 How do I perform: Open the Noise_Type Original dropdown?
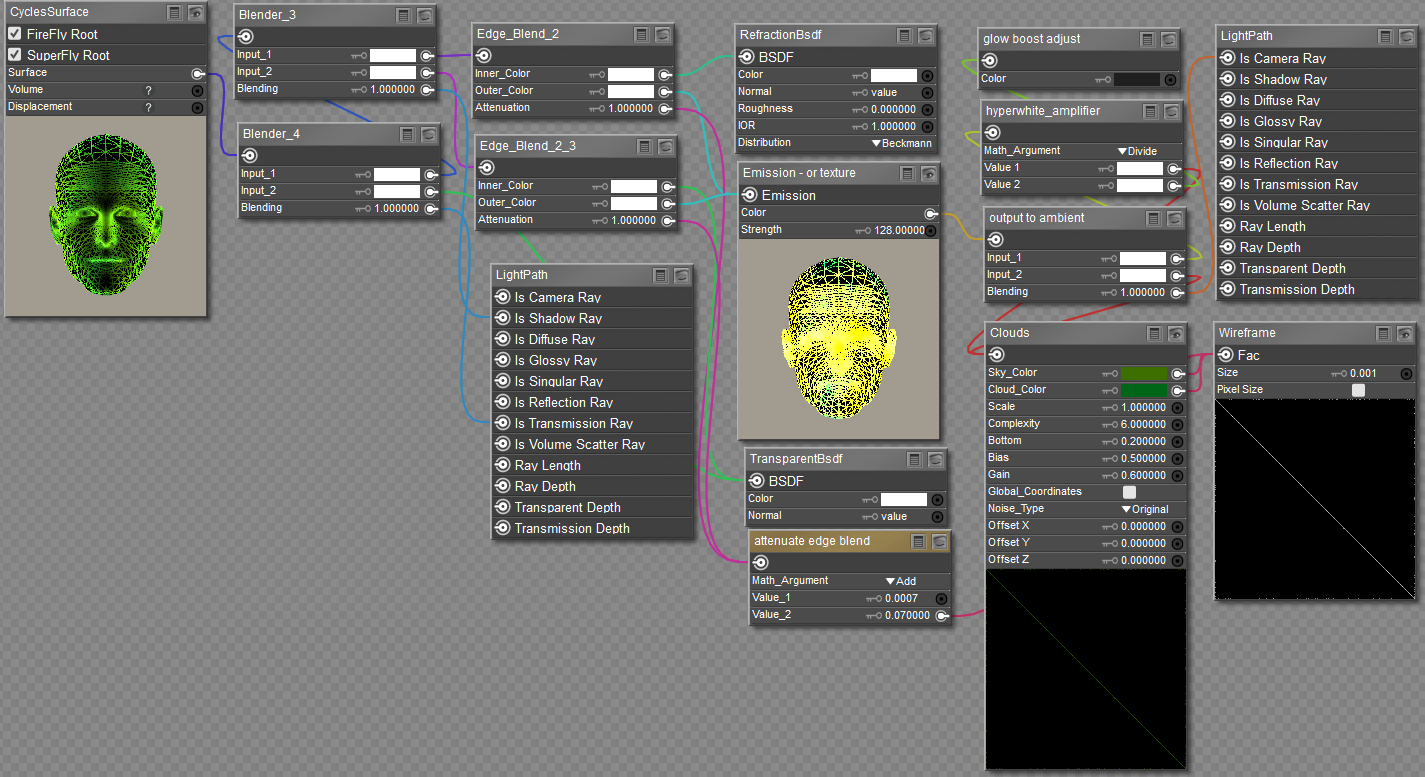[x=1144, y=509]
